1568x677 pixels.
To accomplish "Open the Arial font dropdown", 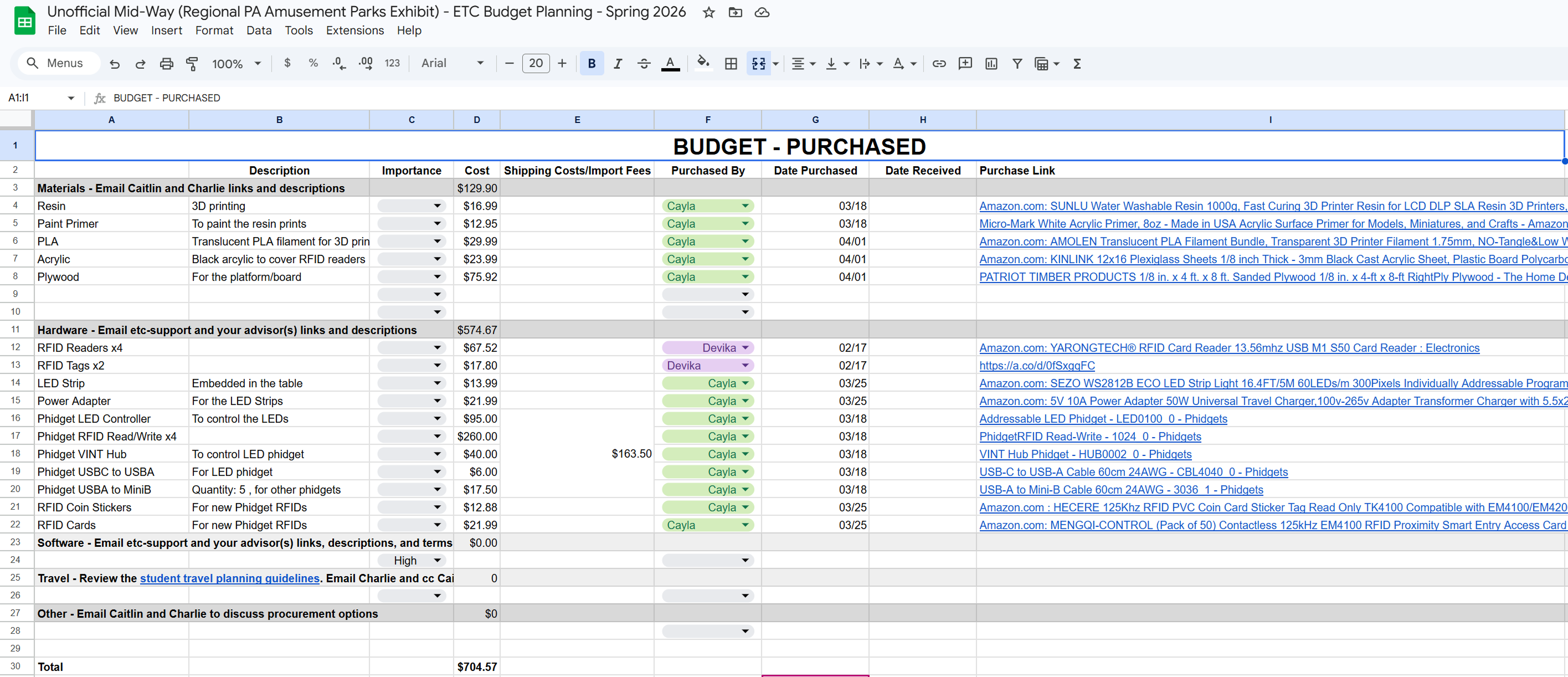I will tap(453, 63).
